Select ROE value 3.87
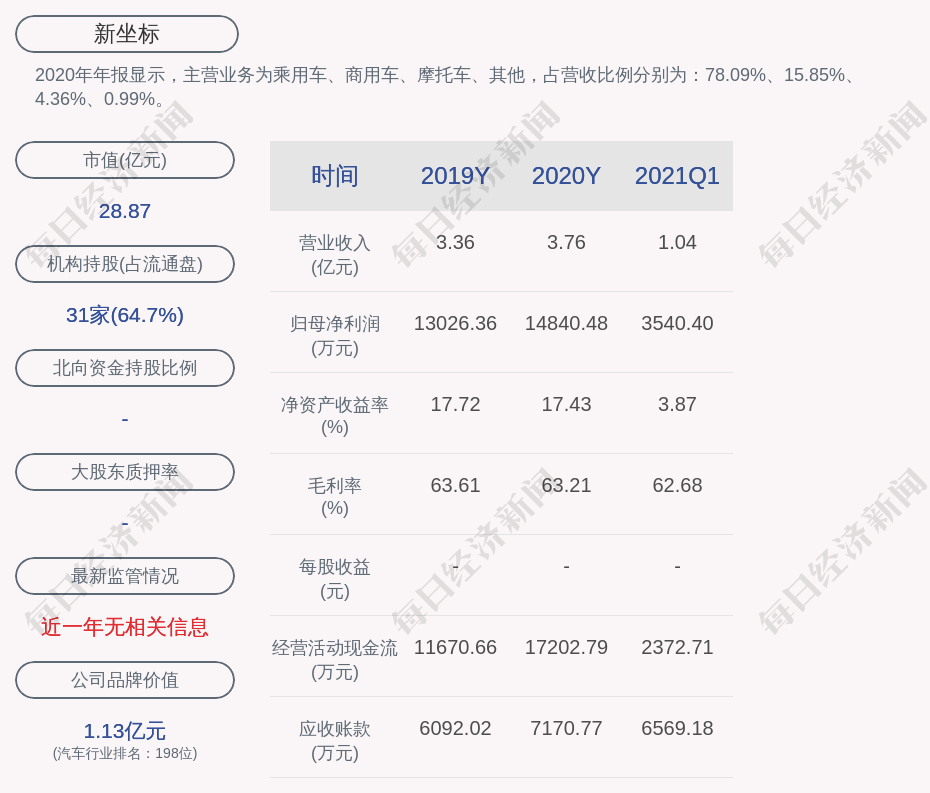 click(677, 405)
